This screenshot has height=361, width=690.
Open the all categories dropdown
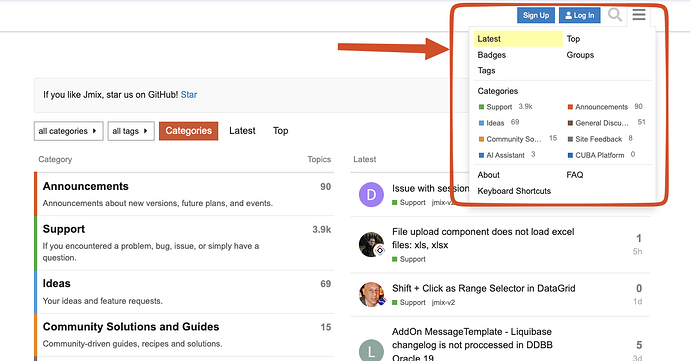68,131
